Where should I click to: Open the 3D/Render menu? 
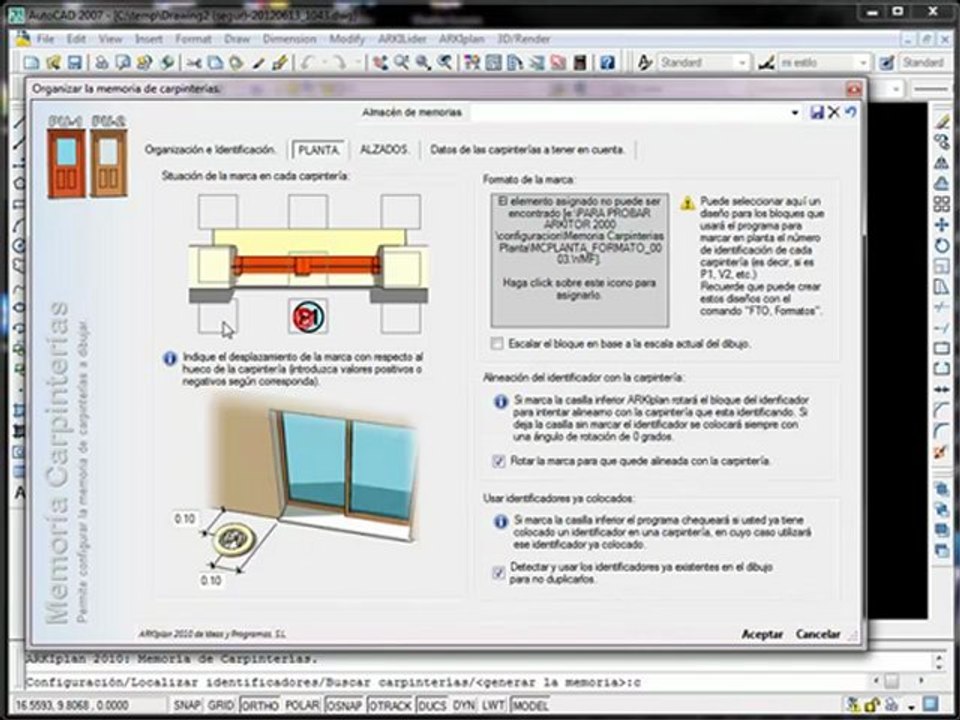coord(523,39)
